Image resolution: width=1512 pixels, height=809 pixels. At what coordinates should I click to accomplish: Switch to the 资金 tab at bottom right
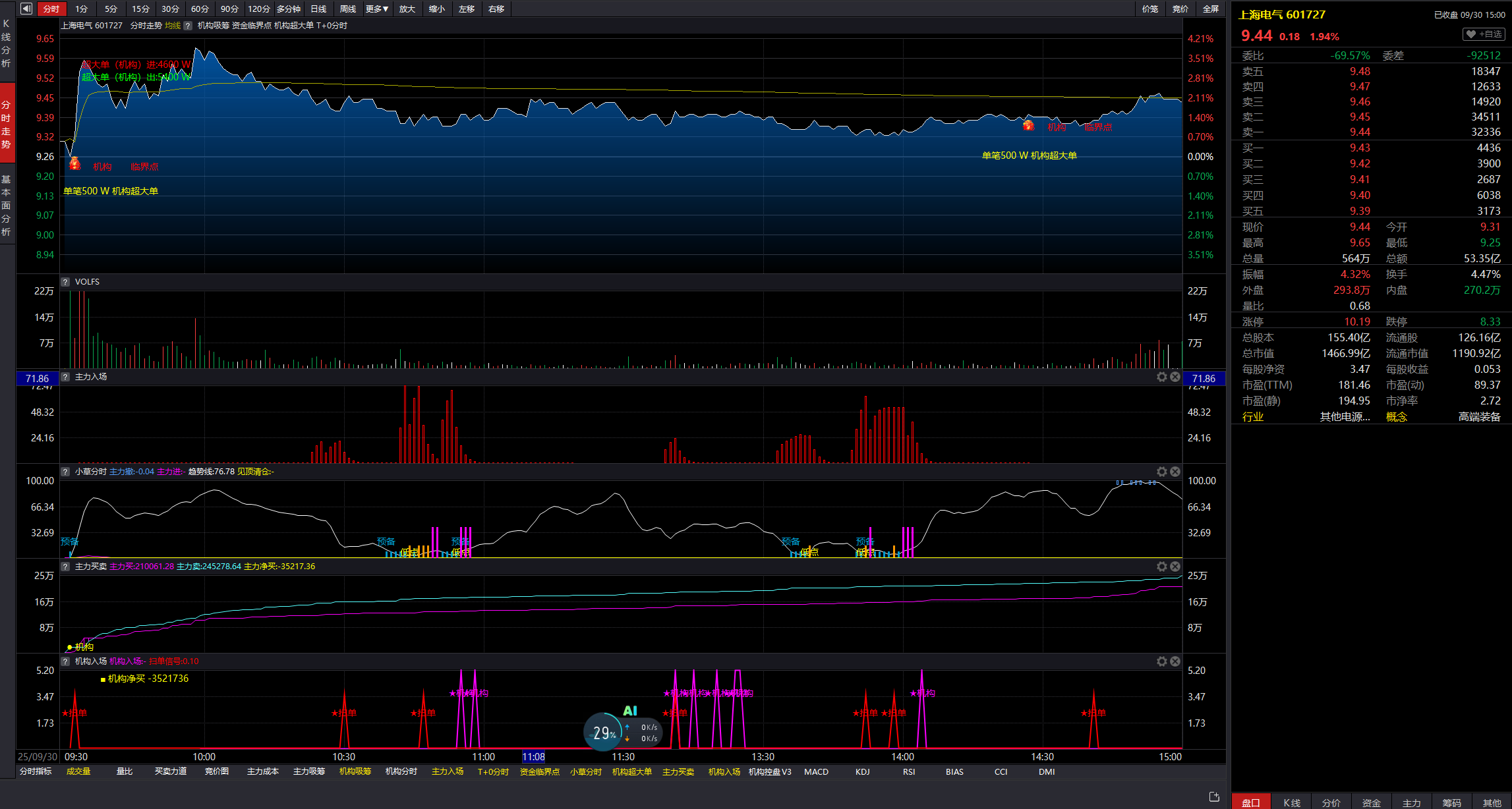pos(1371,802)
